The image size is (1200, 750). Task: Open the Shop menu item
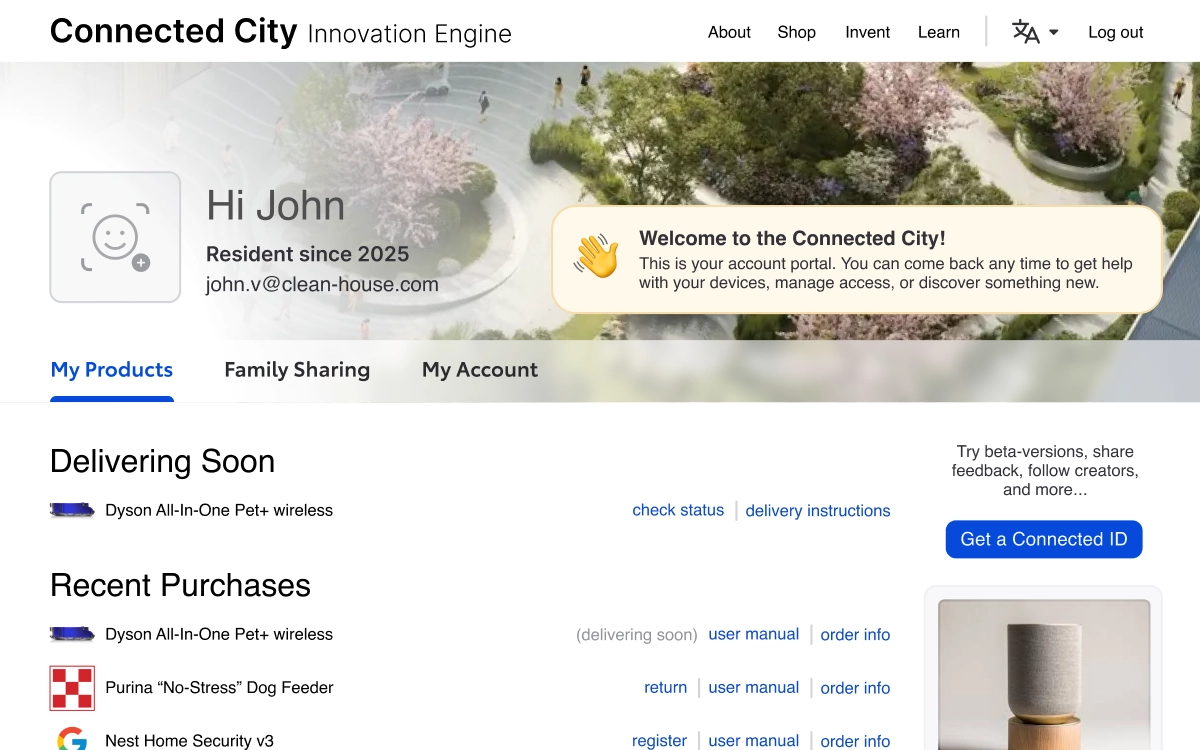click(x=797, y=32)
